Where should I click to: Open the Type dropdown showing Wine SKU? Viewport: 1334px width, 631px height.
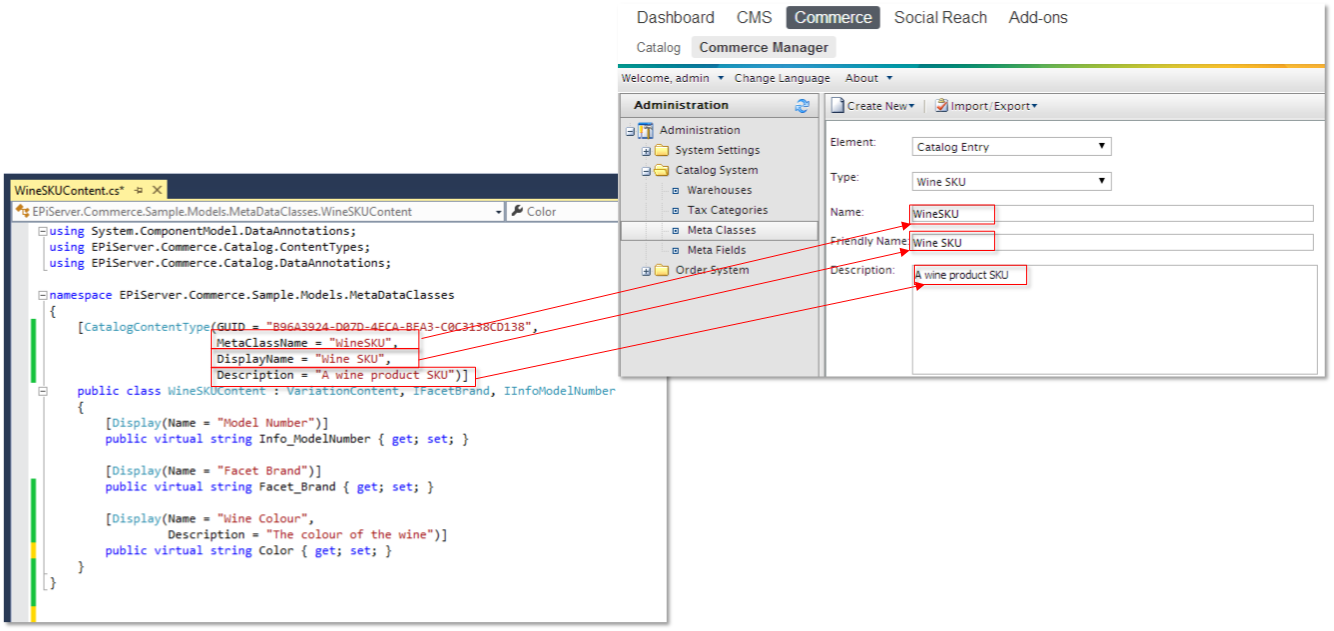1011,182
